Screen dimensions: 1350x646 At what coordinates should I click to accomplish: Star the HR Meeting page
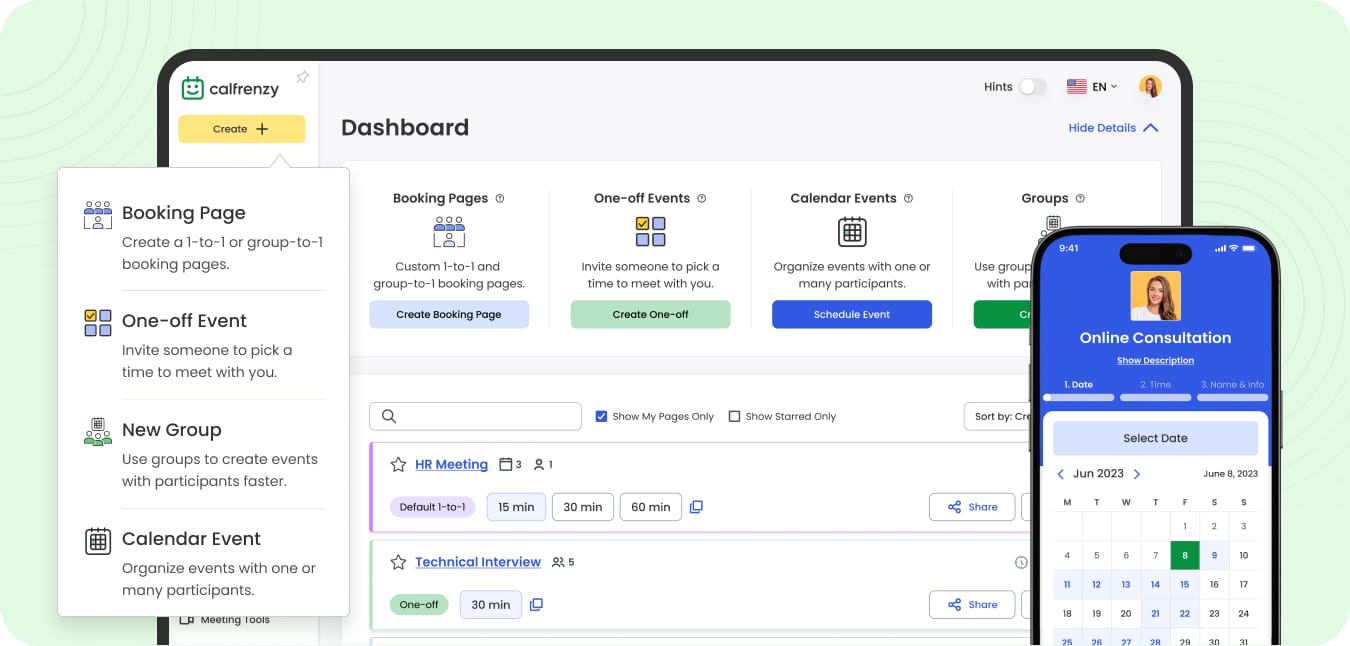398,464
